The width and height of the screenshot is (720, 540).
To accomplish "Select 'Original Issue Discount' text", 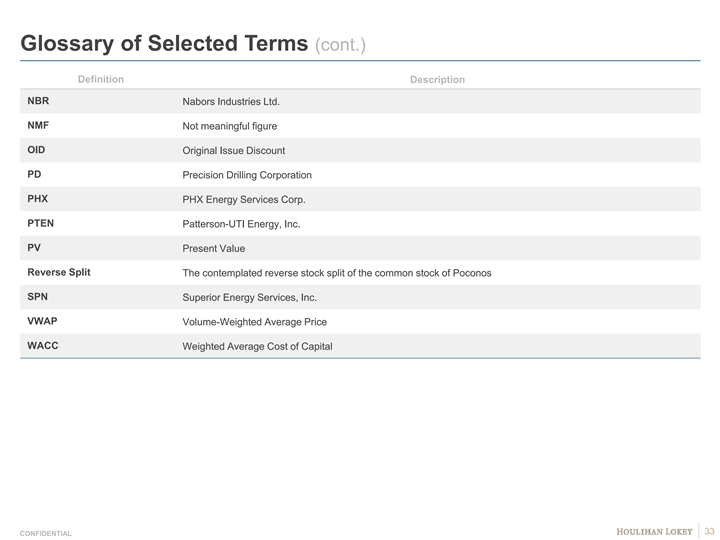I will 233,151.
